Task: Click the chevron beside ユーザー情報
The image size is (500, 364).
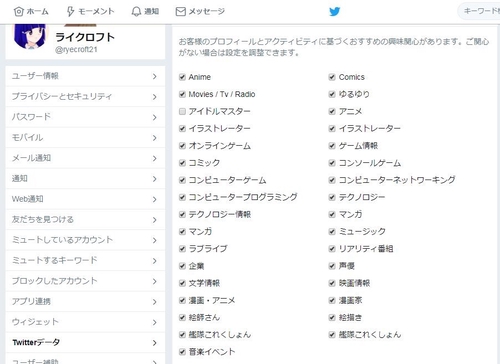Action: pyautogui.click(x=154, y=76)
